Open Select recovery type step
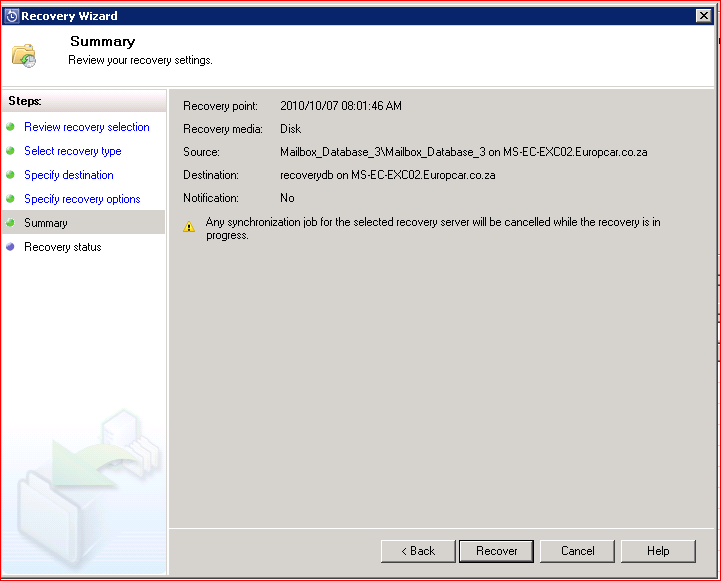Screen dimensions: 721x581 click(x=73, y=151)
